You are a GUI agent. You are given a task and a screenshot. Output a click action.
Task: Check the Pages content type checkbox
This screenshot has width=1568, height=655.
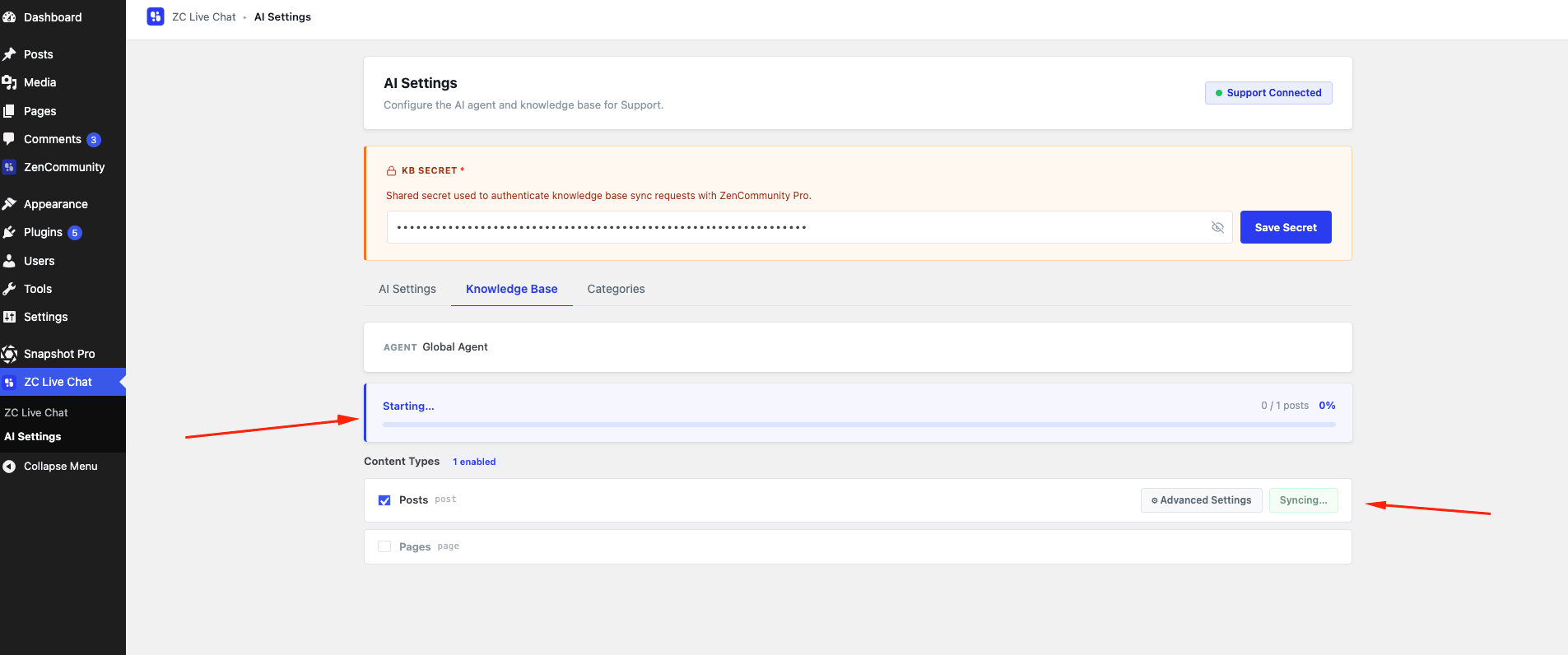(x=384, y=546)
